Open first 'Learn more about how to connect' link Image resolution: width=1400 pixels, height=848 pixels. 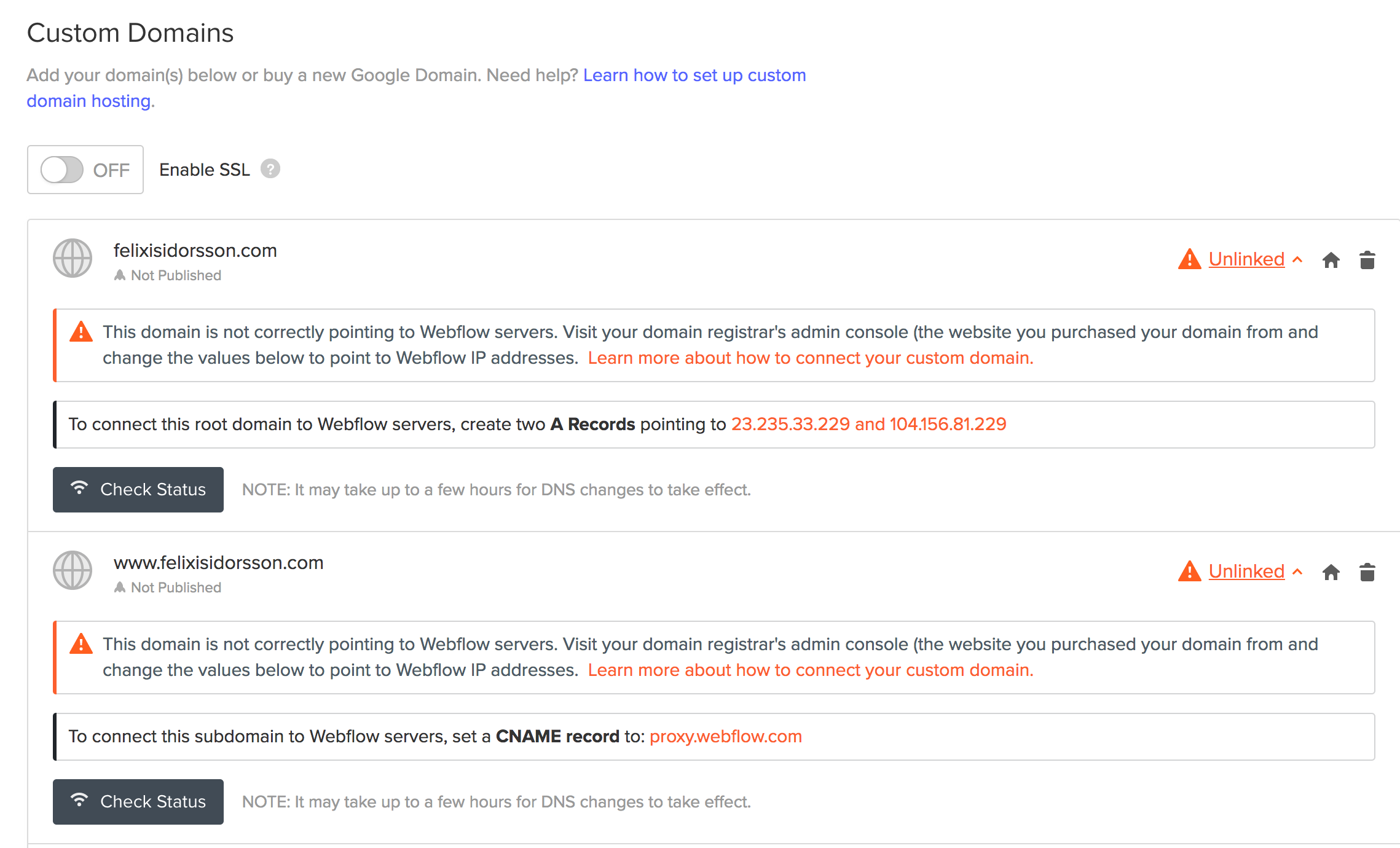tap(810, 358)
